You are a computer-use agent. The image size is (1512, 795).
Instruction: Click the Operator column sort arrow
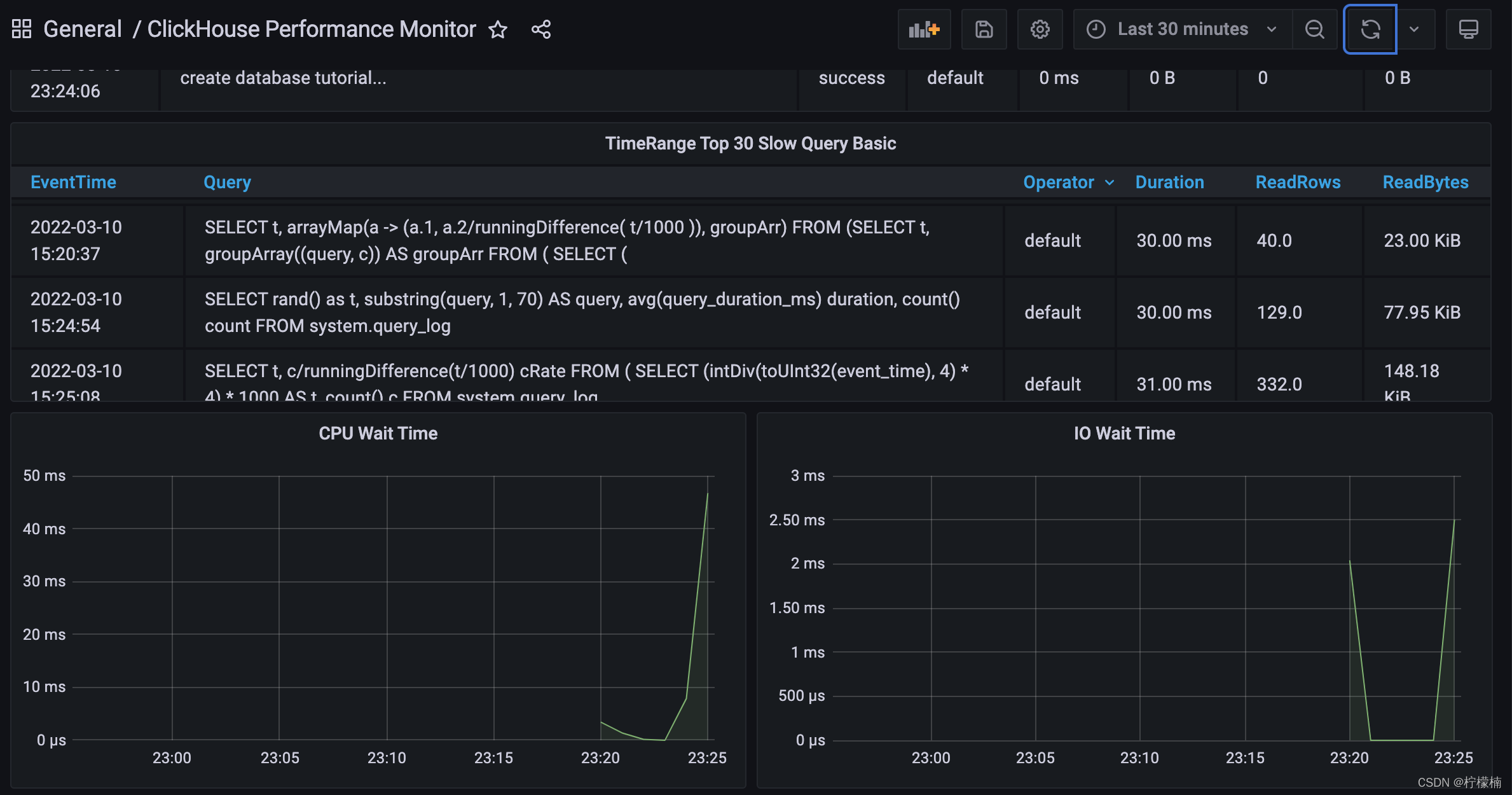(1110, 183)
